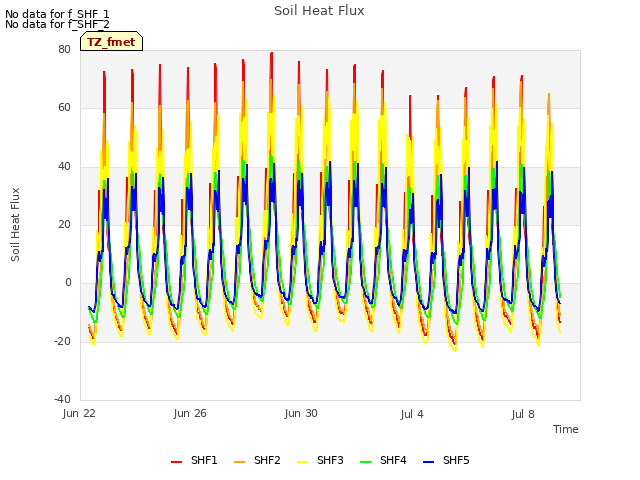Select the SHF2 legend entry
The width and height of the screenshot is (640, 480).
pos(257,460)
